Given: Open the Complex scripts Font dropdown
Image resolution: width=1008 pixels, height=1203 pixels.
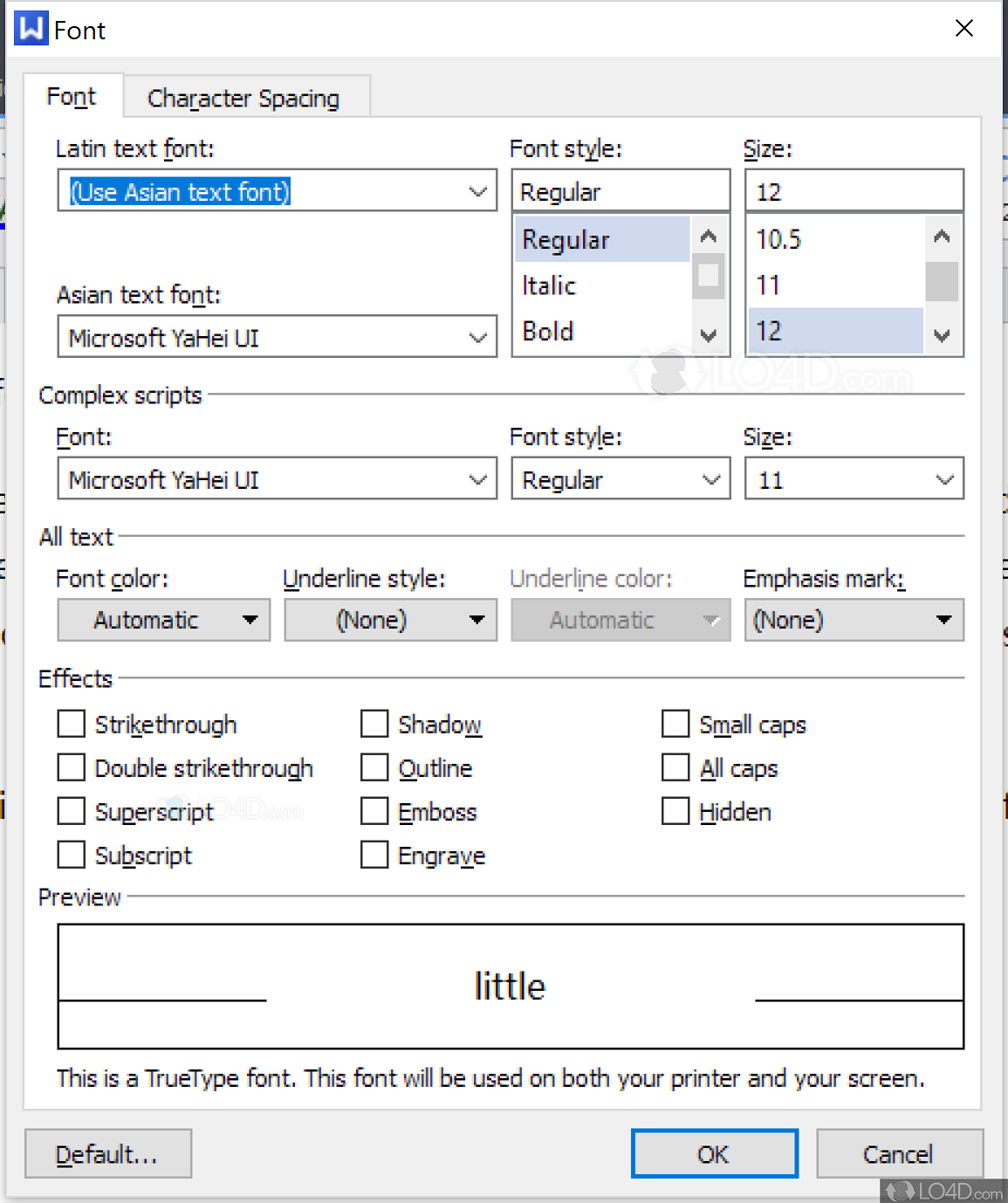Looking at the screenshot, I should tap(477, 478).
